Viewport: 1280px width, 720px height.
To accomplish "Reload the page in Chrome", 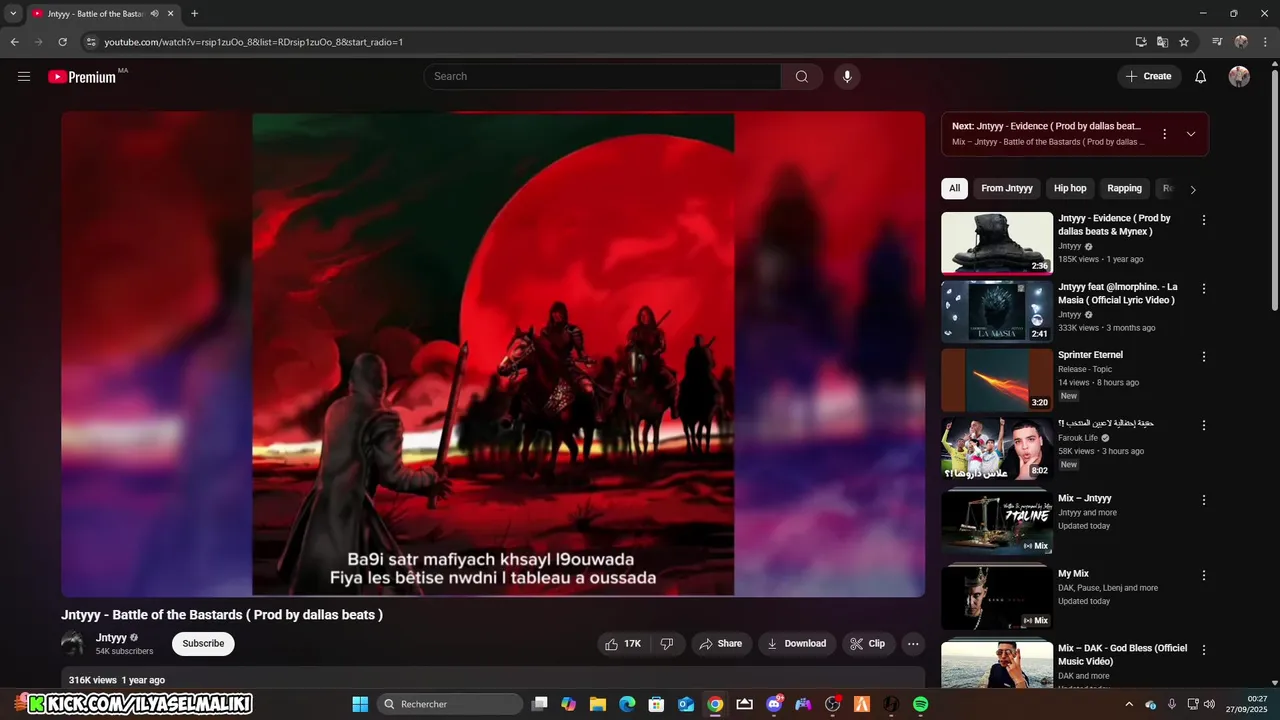I will (62, 42).
